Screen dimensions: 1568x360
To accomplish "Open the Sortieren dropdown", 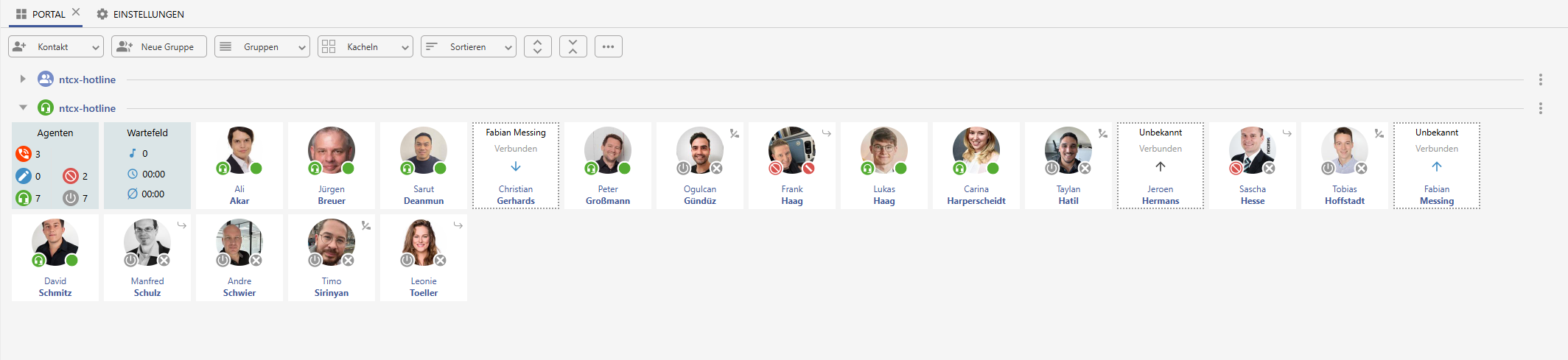I will [x=469, y=46].
